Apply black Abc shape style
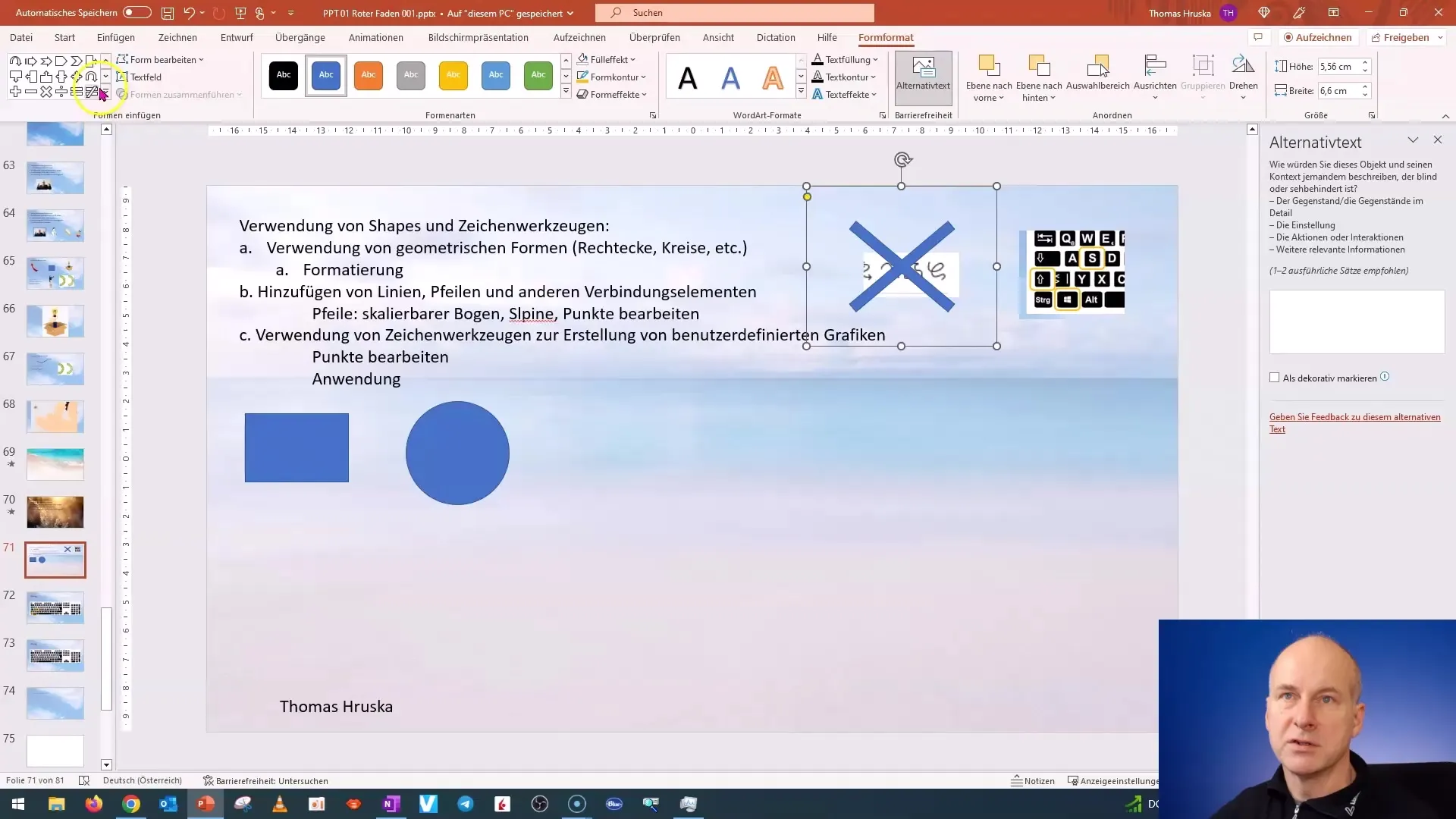Screen dimensions: 1456x819 coord(284,75)
